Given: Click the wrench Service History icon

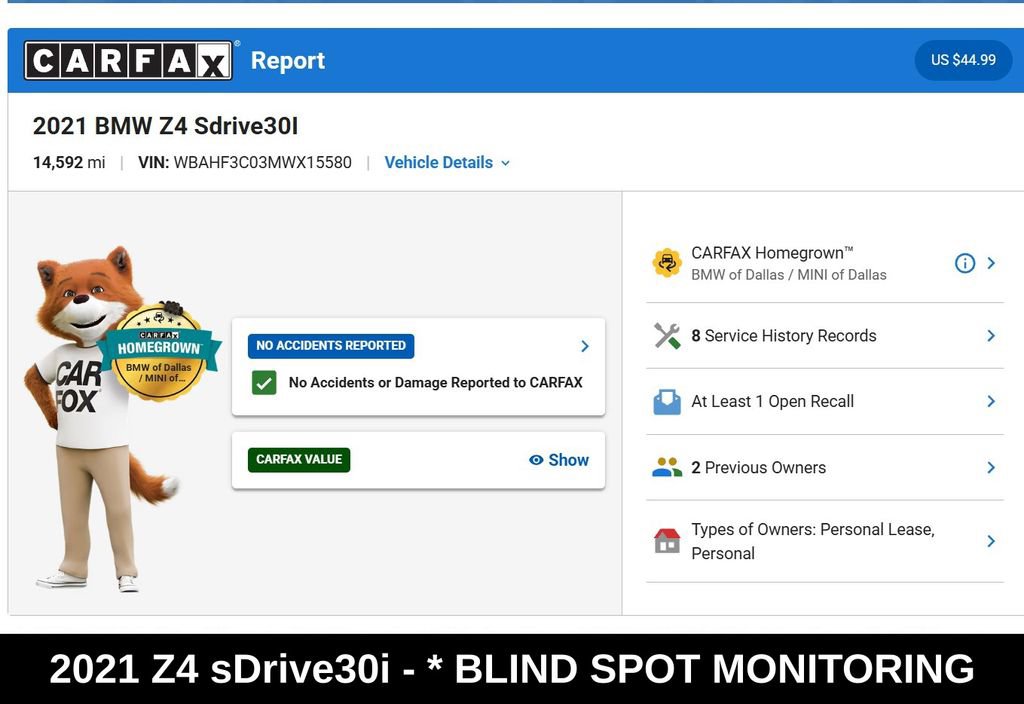Looking at the screenshot, I should (x=667, y=336).
